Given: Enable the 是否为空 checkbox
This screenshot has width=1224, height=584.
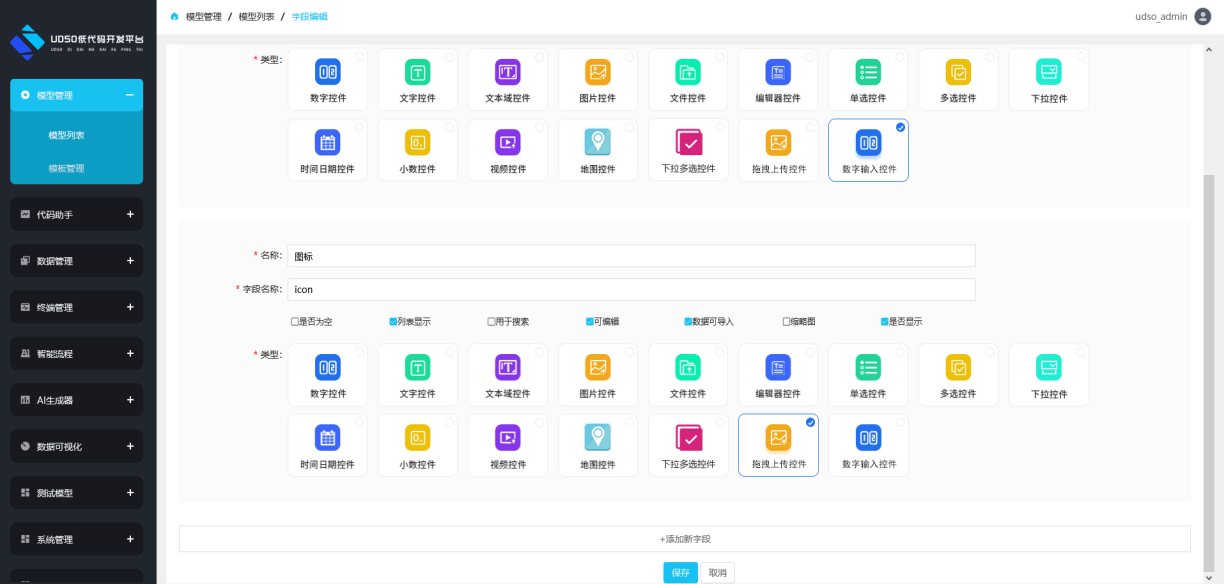Looking at the screenshot, I should pos(295,322).
